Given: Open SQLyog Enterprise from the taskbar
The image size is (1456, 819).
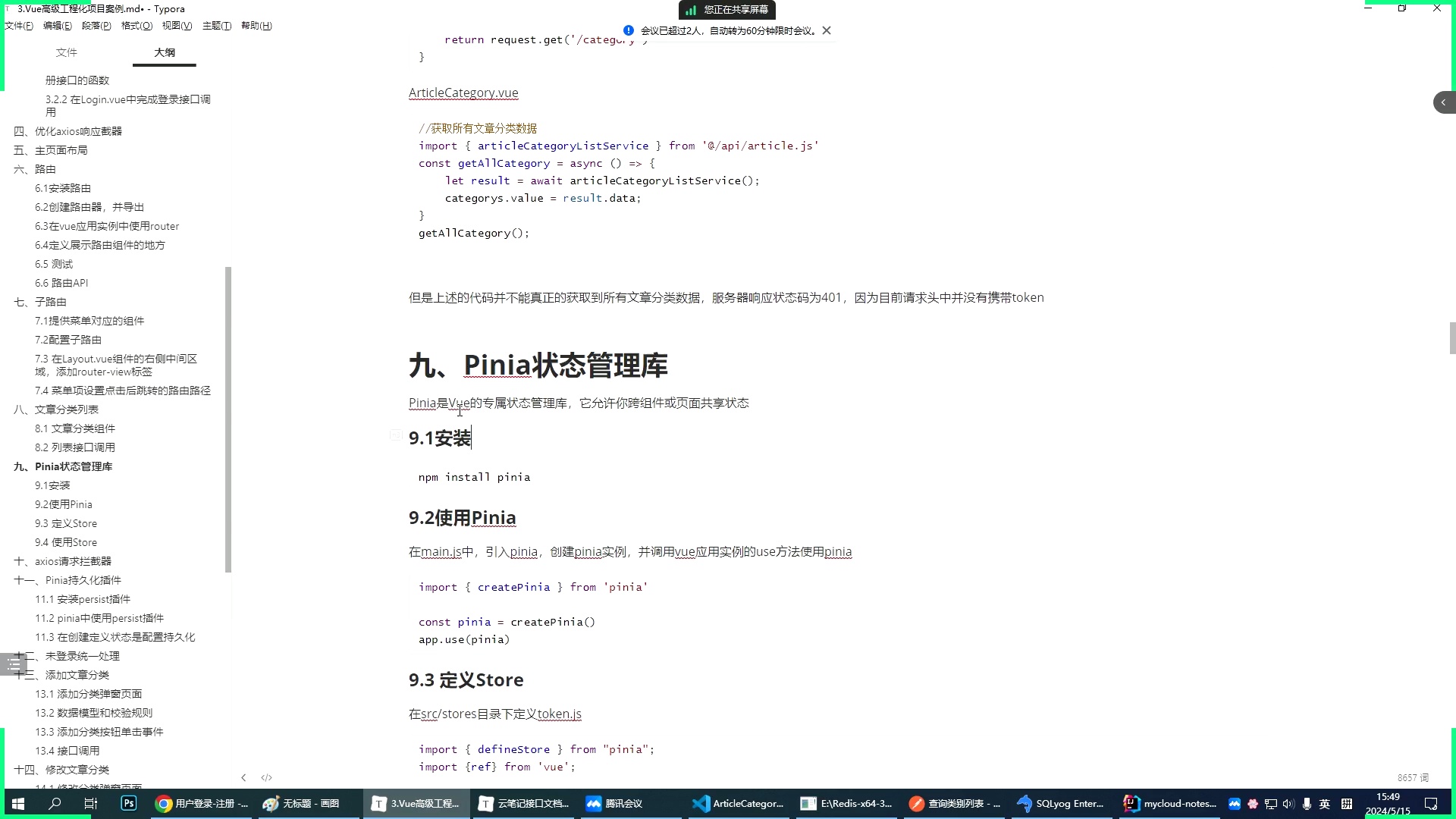Looking at the screenshot, I should coord(1061,803).
